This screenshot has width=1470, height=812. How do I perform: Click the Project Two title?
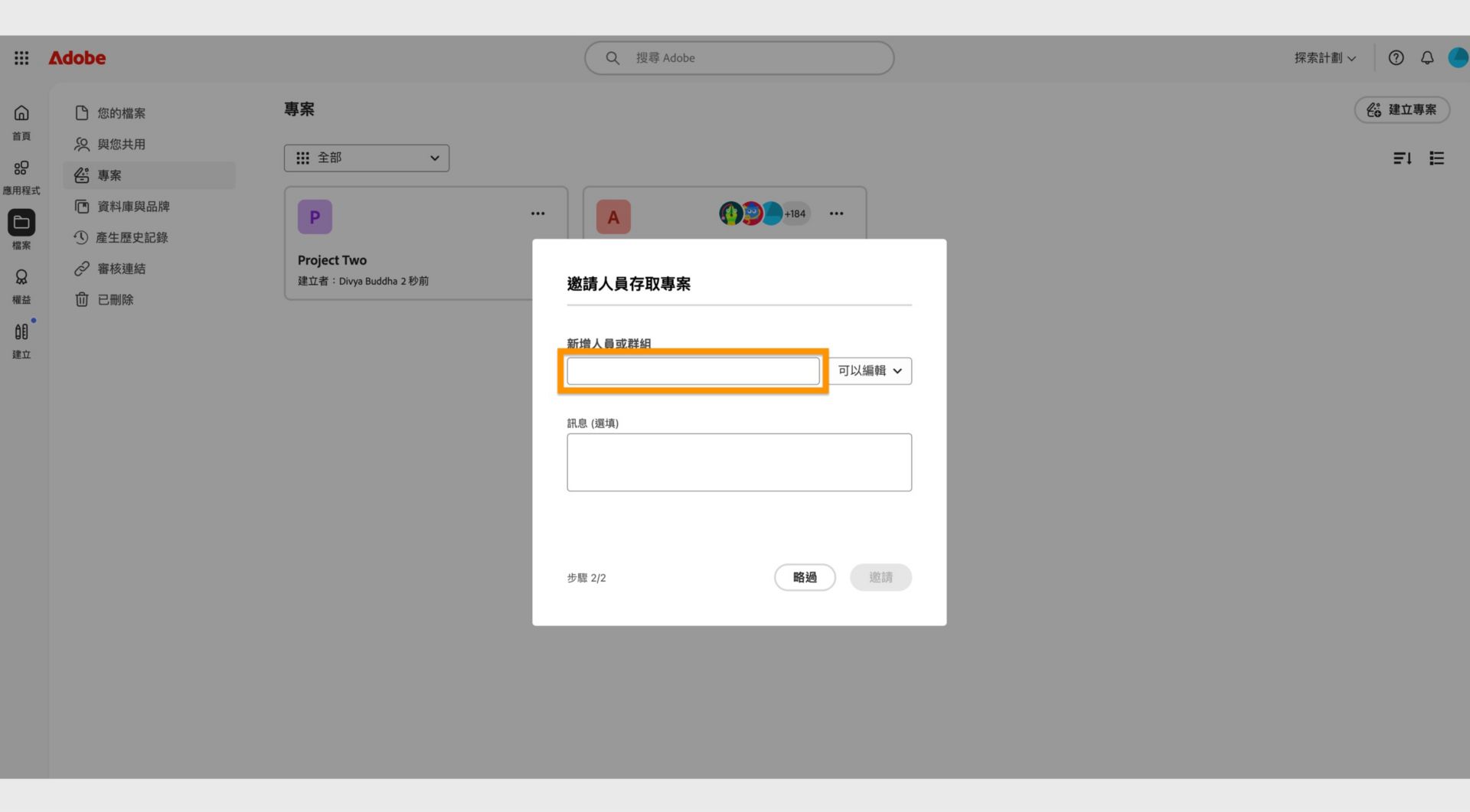tap(332, 260)
